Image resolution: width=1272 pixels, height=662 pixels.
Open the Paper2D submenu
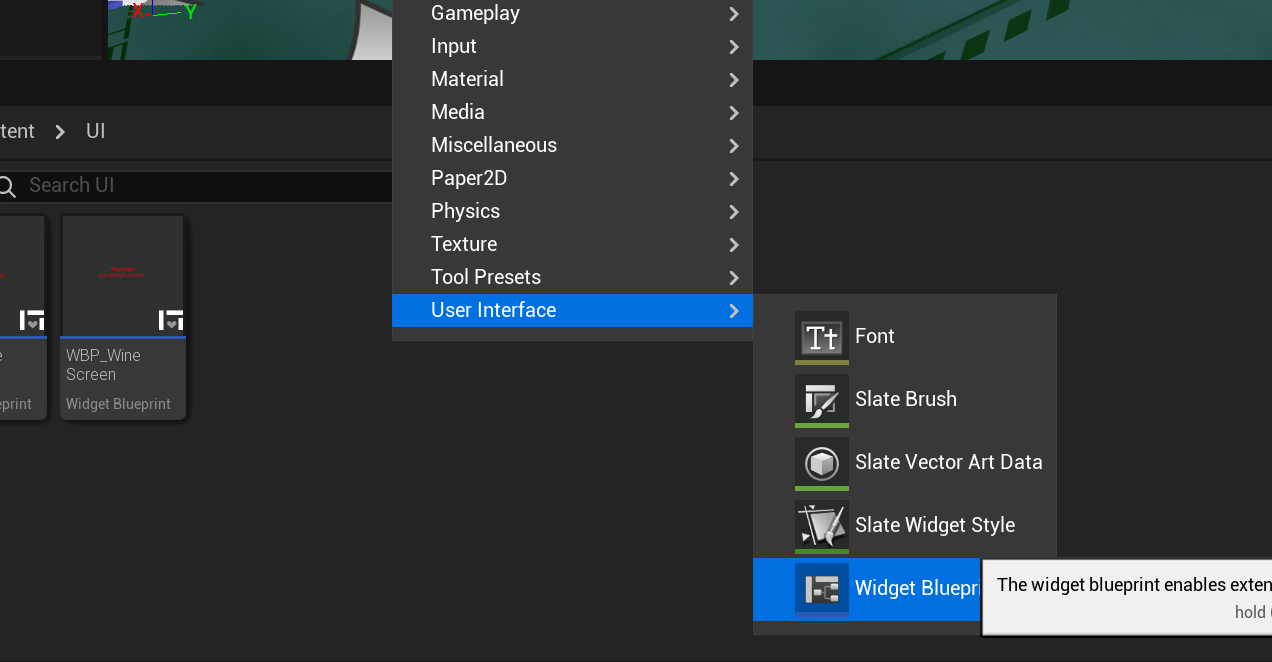click(x=572, y=179)
